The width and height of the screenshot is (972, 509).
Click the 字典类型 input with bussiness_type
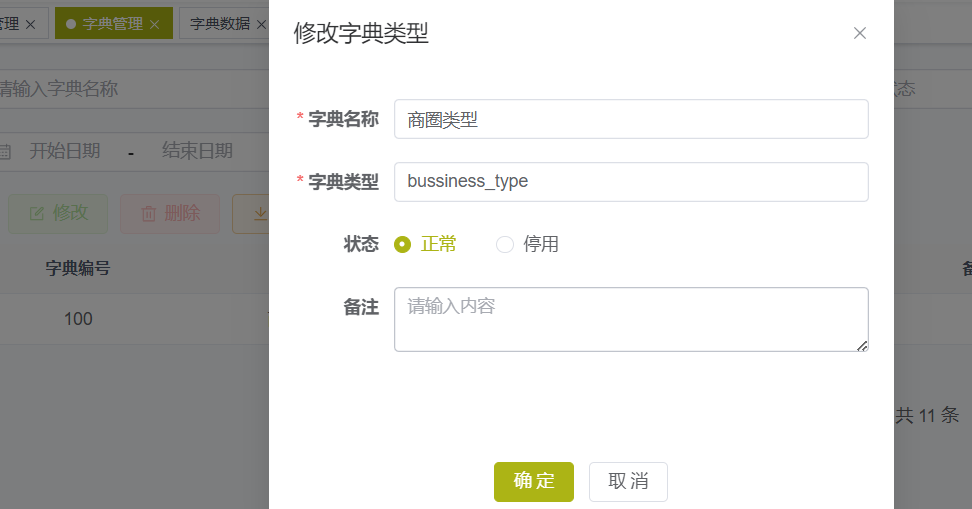[631, 182]
